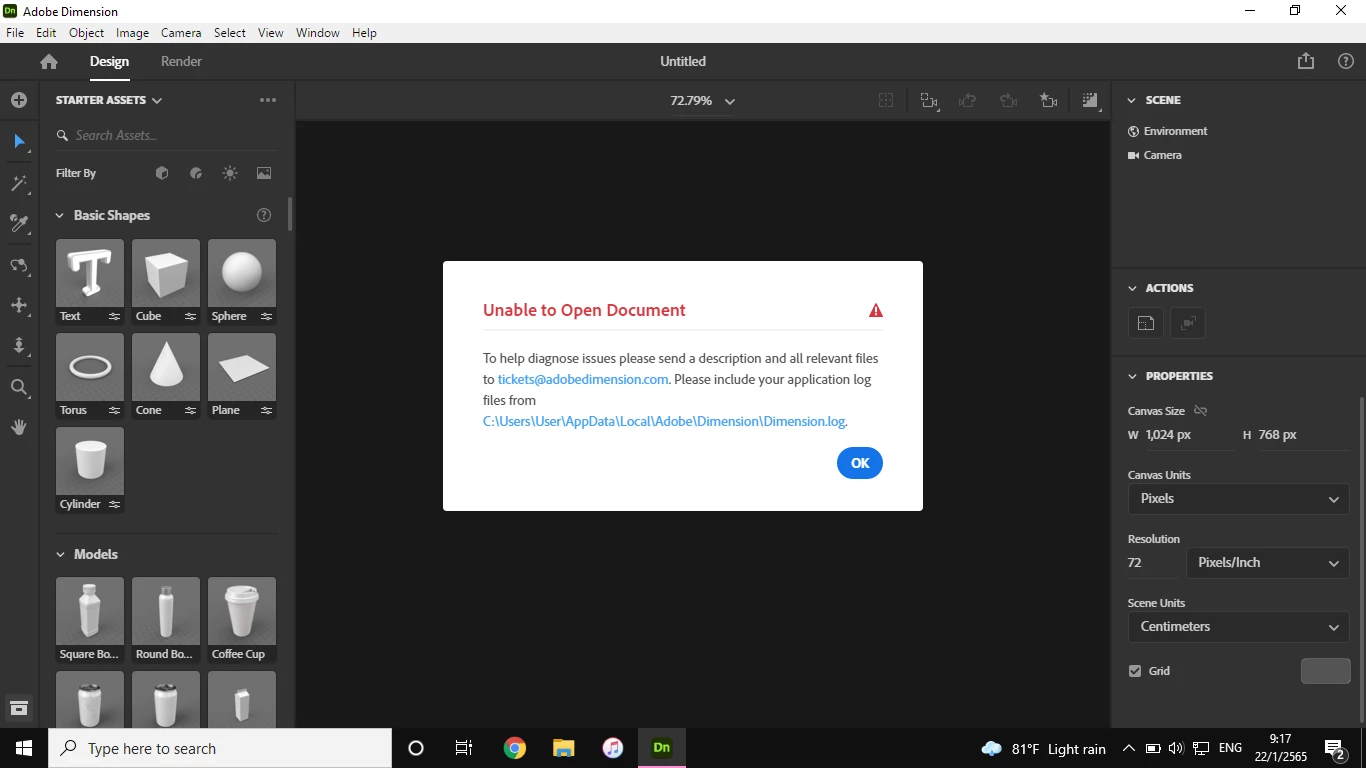This screenshot has height=768, width=1366.
Task: Open the Add and Import Content icon
Action: [x=19, y=100]
